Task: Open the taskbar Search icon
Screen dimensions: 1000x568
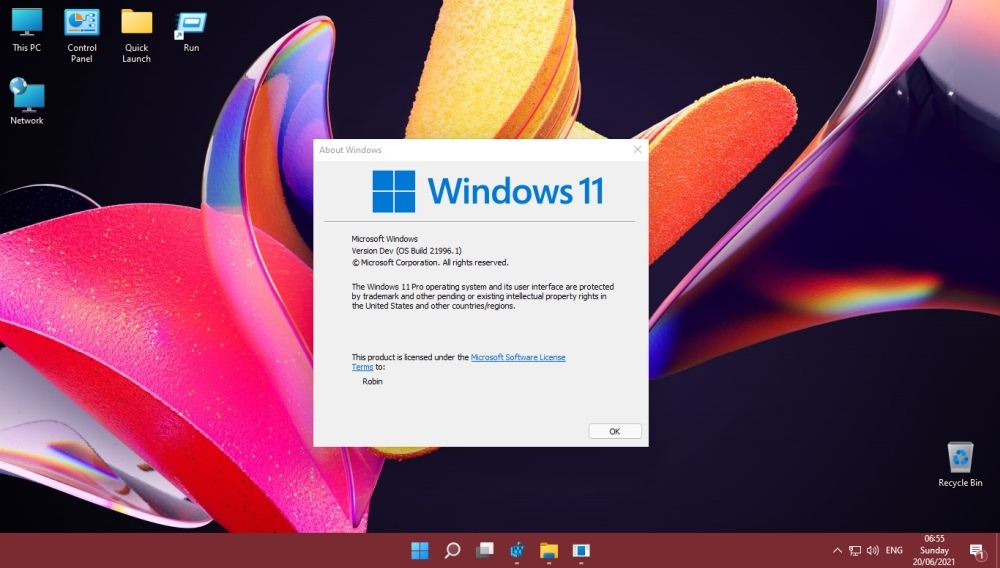Action: pos(452,550)
